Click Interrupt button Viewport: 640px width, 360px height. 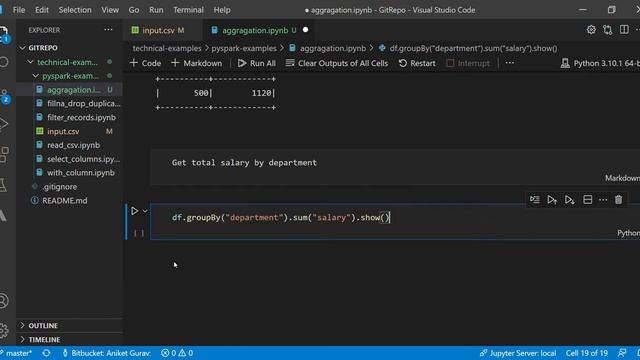tap(468, 63)
